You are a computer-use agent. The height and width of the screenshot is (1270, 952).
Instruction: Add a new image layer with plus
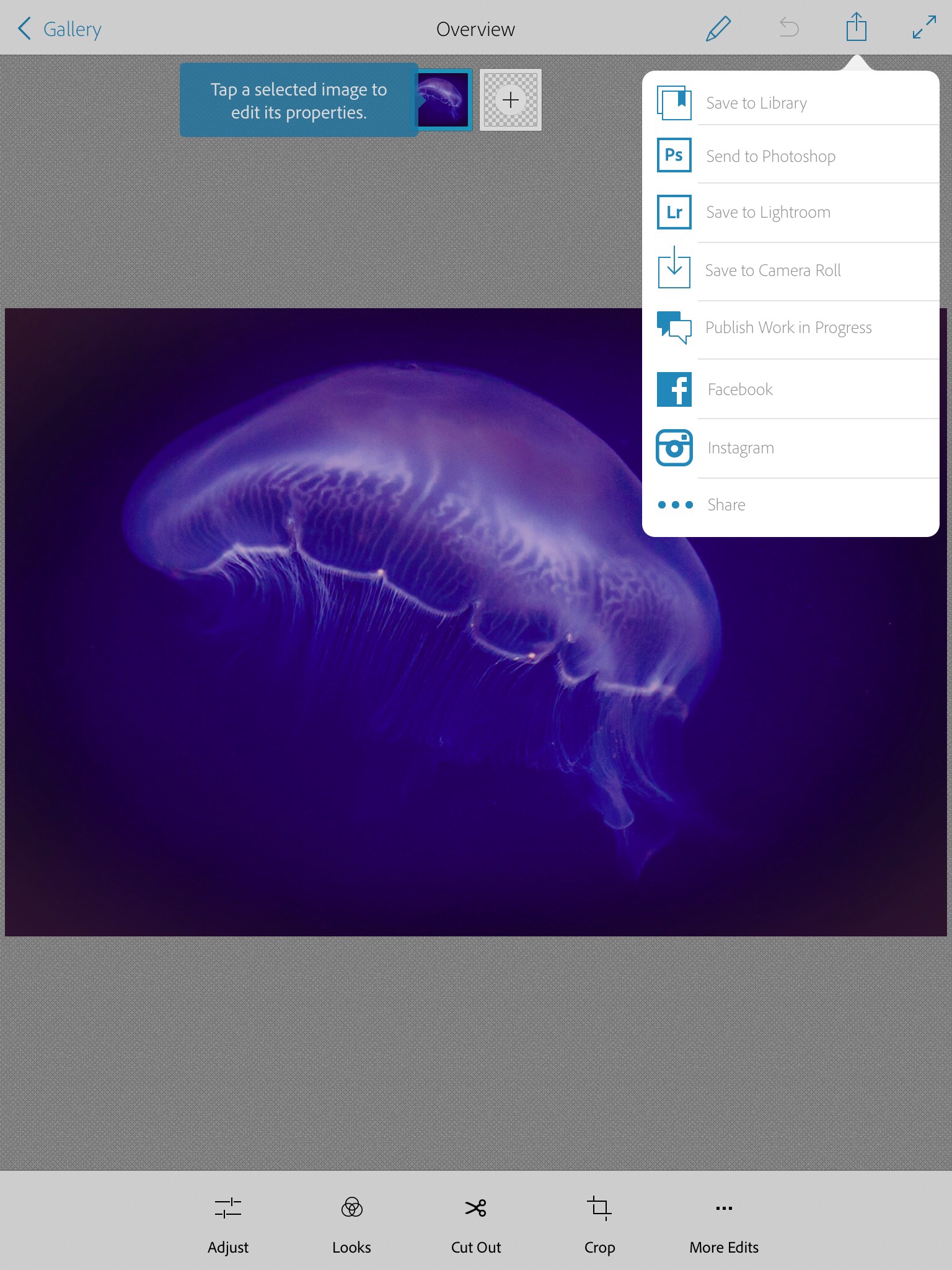click(x=511, y=100)
